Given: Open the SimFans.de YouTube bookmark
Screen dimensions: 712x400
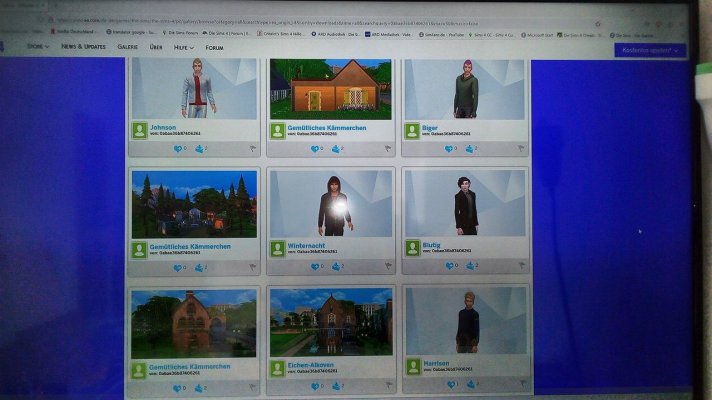Looking at the screenshot, I should [441, 35].
